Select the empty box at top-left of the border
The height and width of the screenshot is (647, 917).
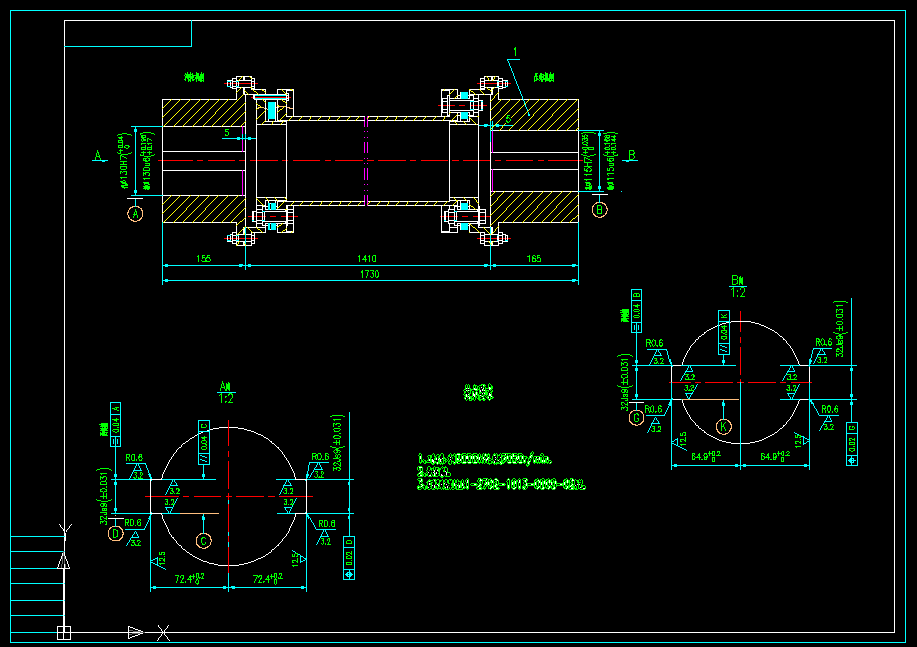(x=128, y=34)
